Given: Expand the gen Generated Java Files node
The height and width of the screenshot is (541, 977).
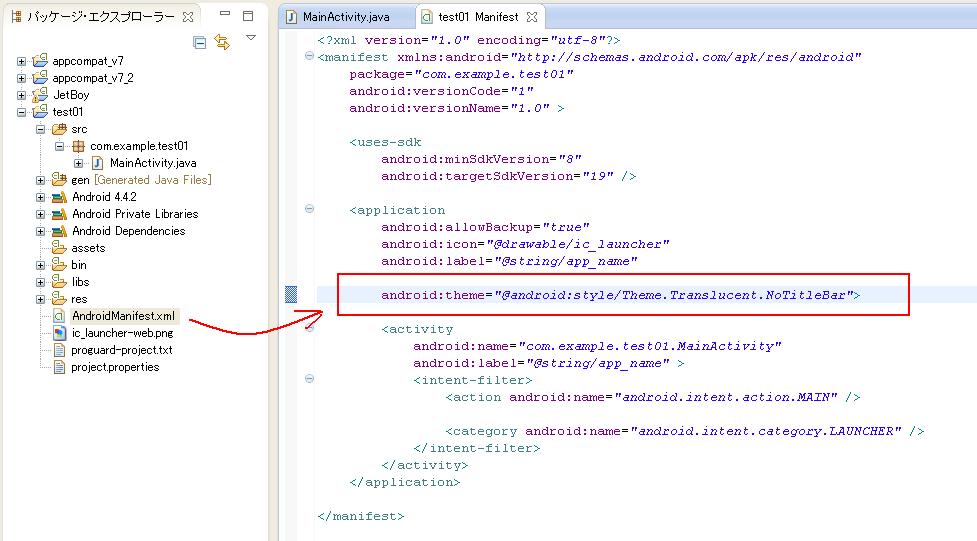Looking at the screenshot, I should [41, 180].
